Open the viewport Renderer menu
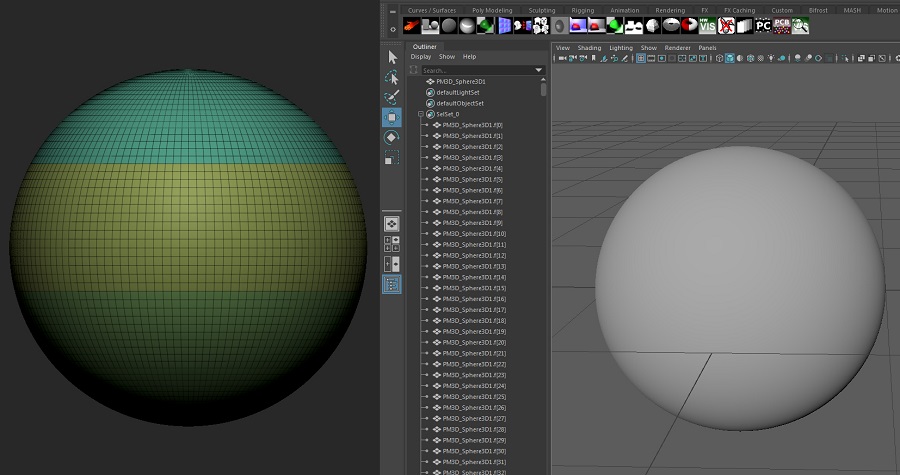Image resolution: width=900 pixels, height=475 pixels. [677, 48]
